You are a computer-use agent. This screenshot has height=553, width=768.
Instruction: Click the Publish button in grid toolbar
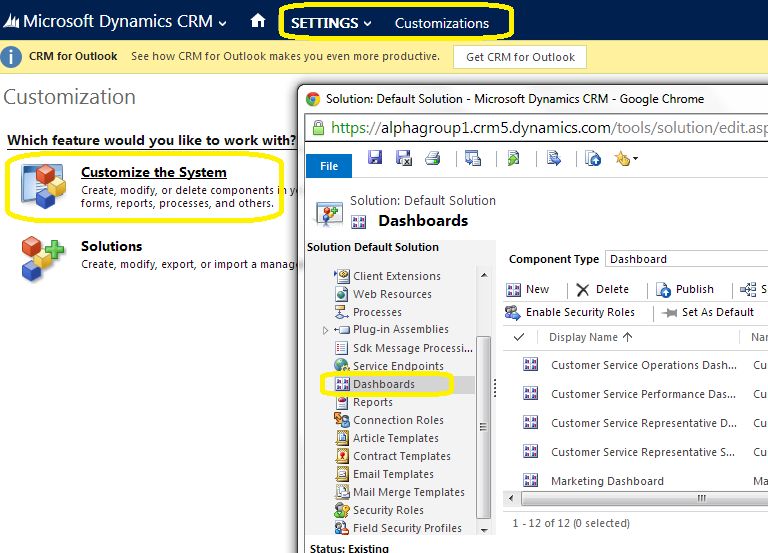pos(685,289)
